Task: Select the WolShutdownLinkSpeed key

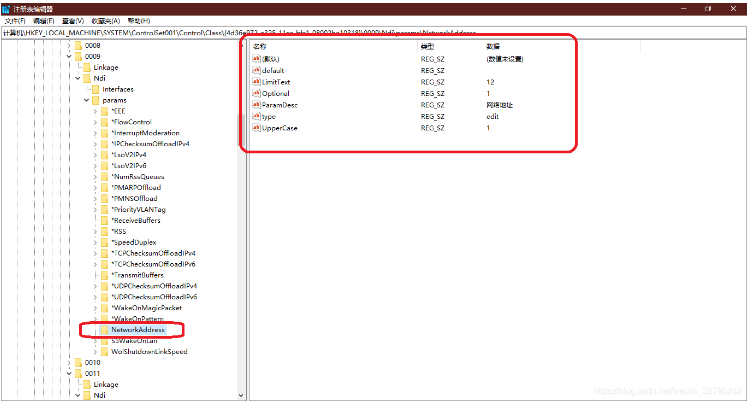Action: coord(149,352)
